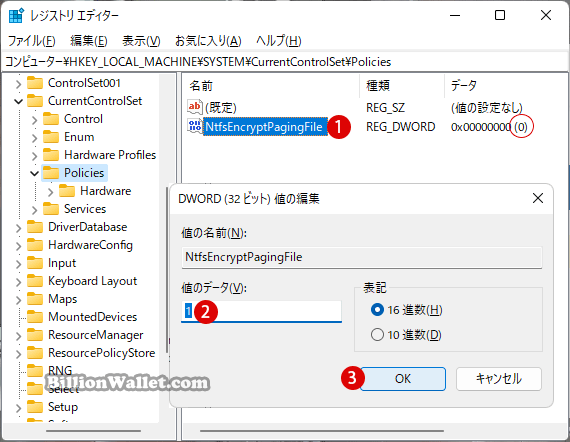Select the 16 進数 (hexadecimal) radio button
The height and width of the screenshot is (442, 570).
(x=377, y=310)
